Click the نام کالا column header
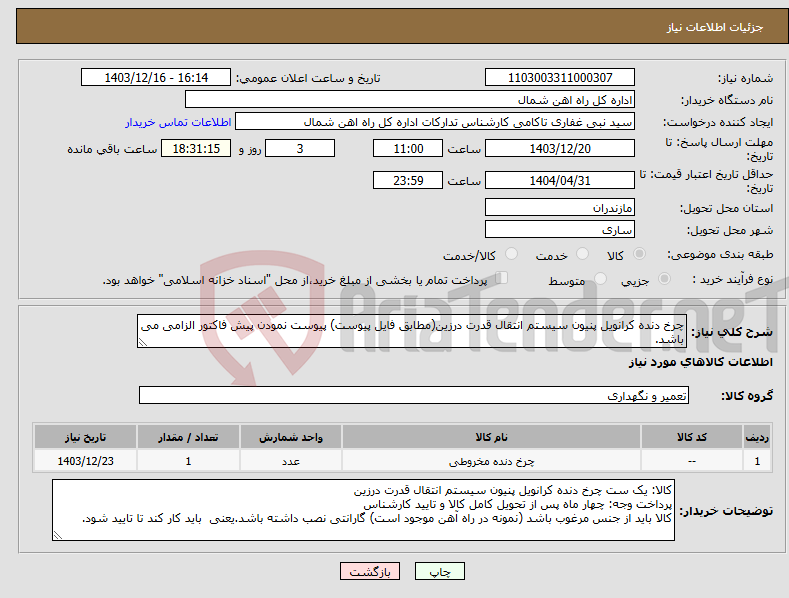Screen dimensions: 789x598 pyautogui.click(x=491, y=437)
